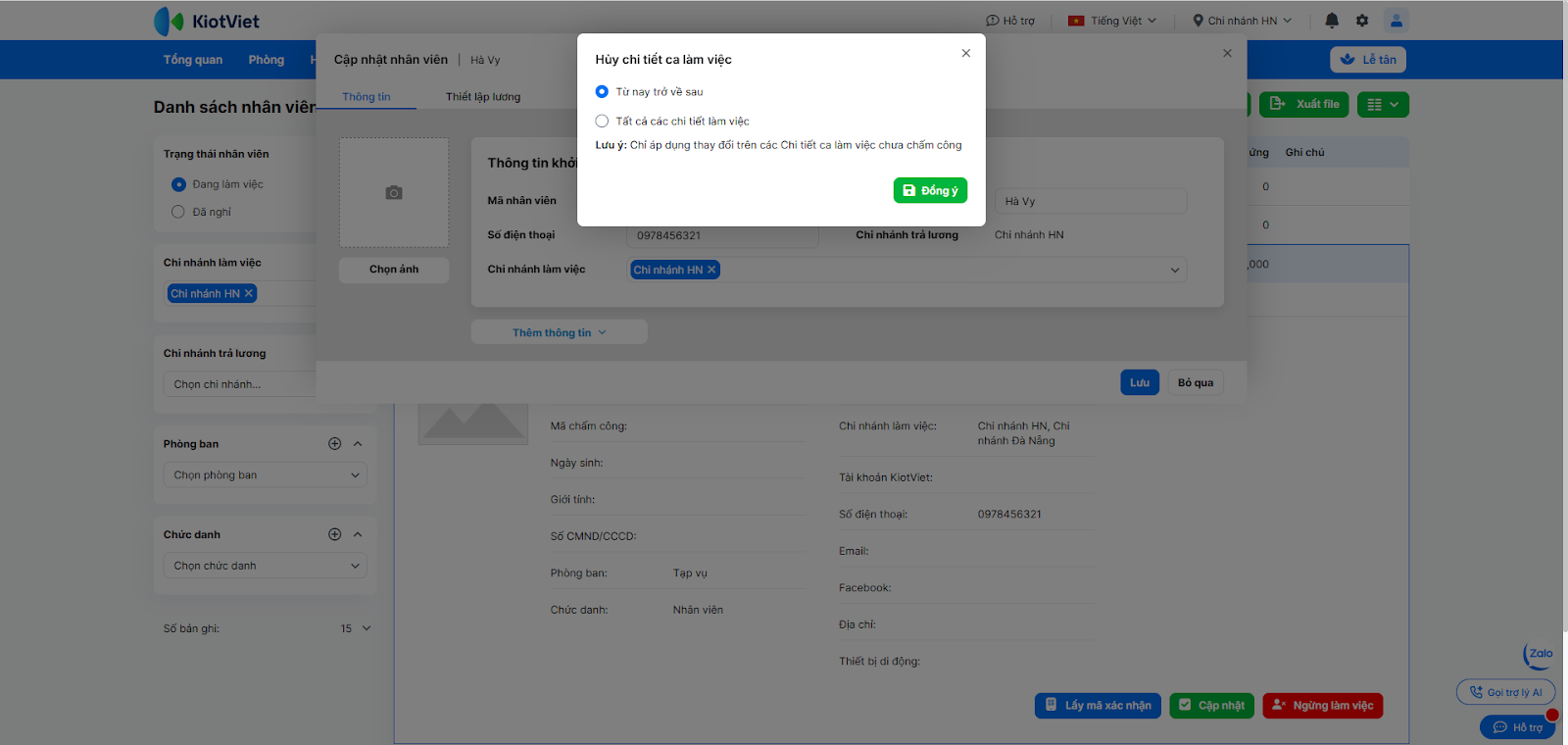This screenshot has height=745, width=1568.
Task: Click the Tạp vụ department value
Action: pos(690,573)
